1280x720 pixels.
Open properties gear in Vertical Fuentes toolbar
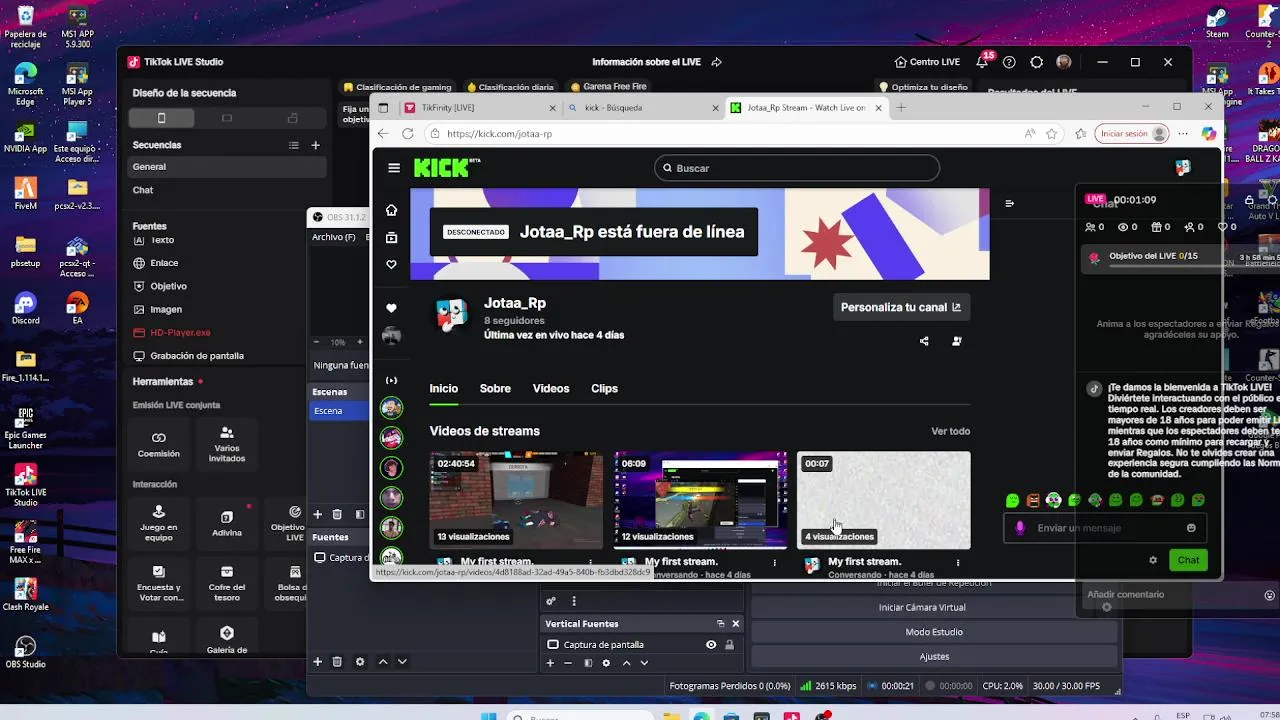(606, 663)
